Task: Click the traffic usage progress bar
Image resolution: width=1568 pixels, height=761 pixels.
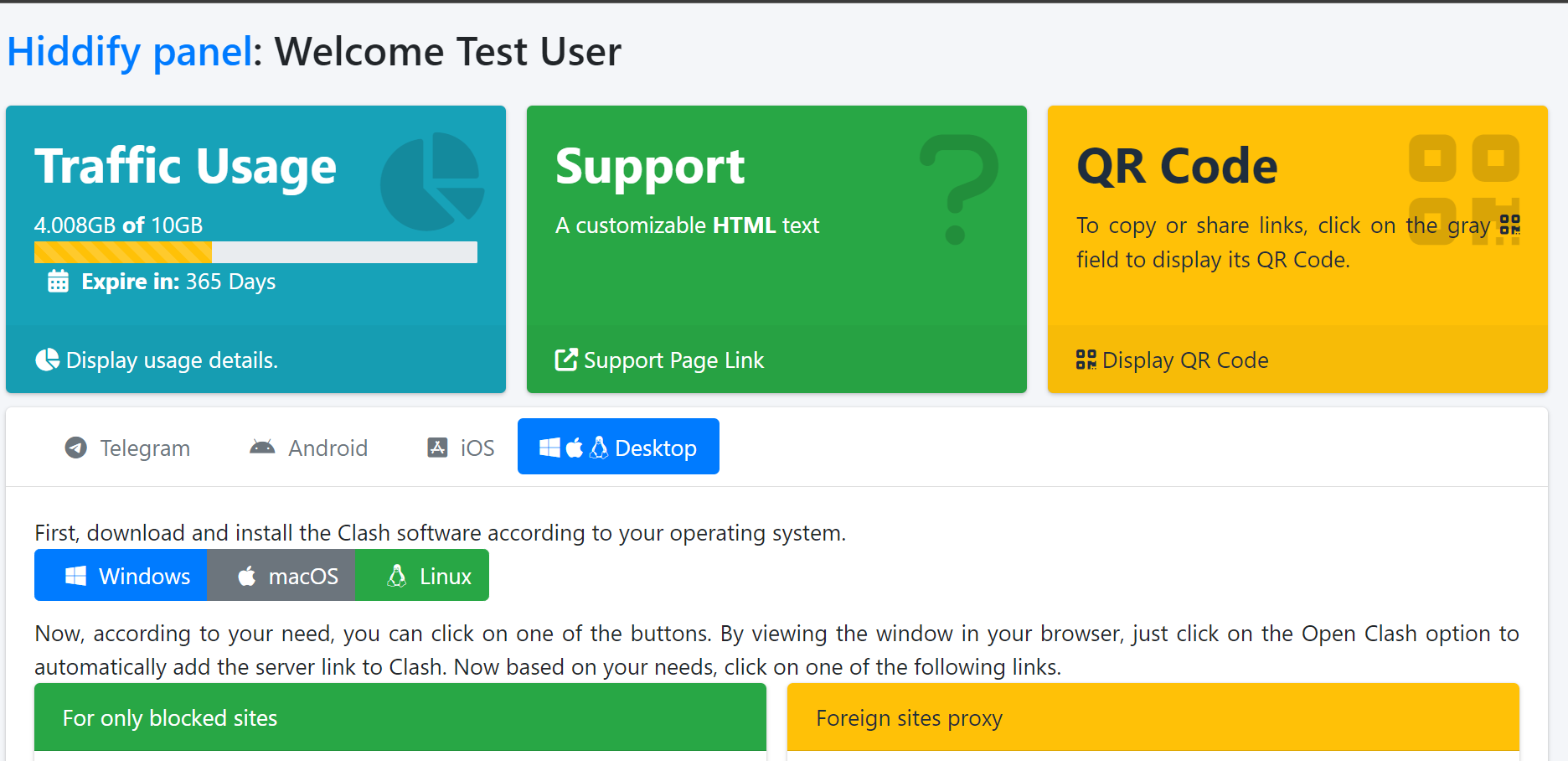Action: click(255, 252)
